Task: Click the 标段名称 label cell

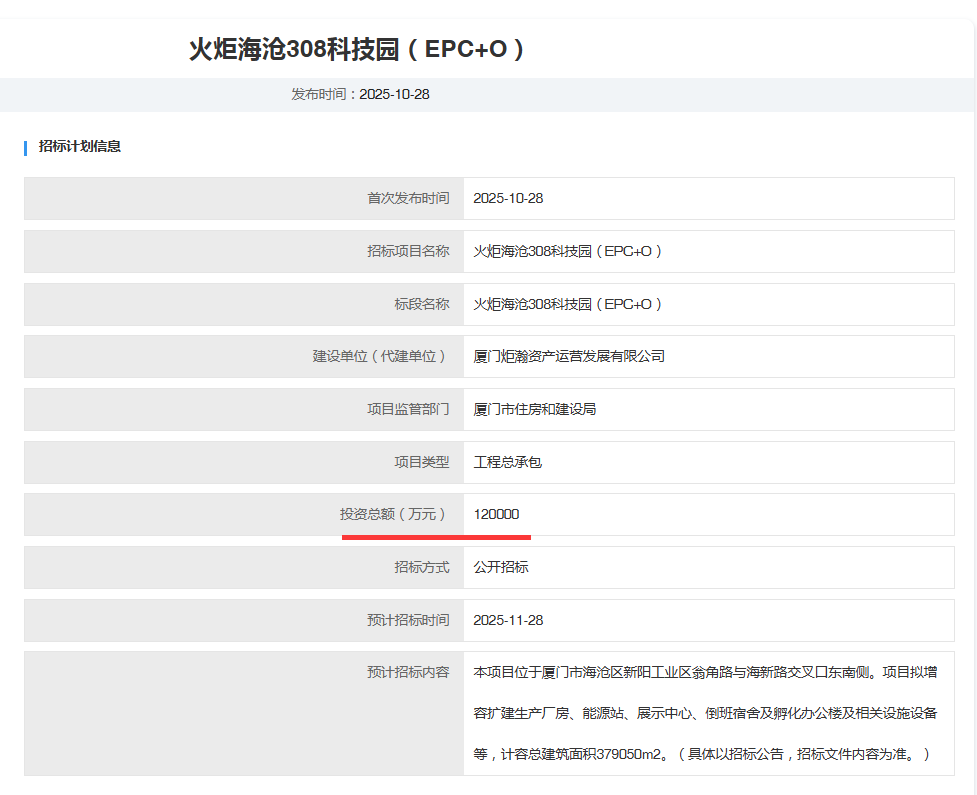Action: (421, 304)
